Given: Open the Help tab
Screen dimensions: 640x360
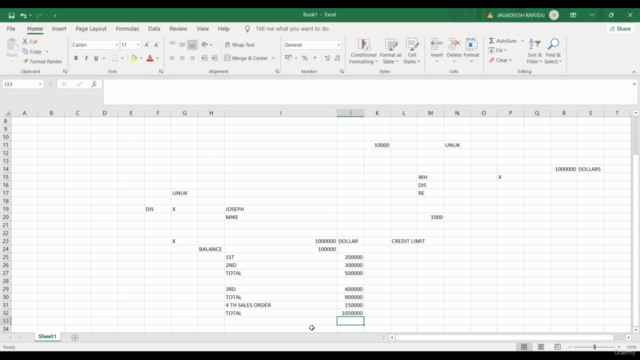Looking at the screenshot, I should coord(223,29).
